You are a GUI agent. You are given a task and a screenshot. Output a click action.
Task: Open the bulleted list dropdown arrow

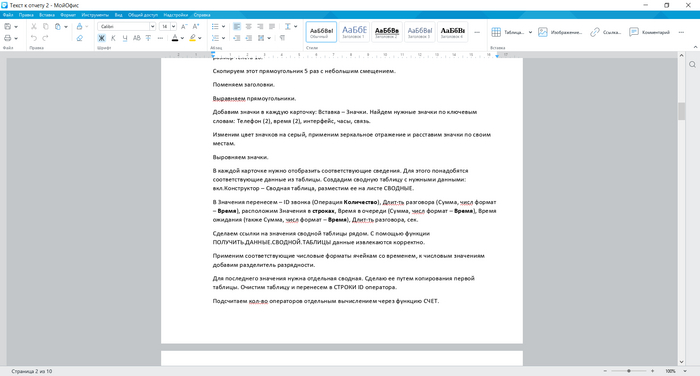(x=223, y=27)
